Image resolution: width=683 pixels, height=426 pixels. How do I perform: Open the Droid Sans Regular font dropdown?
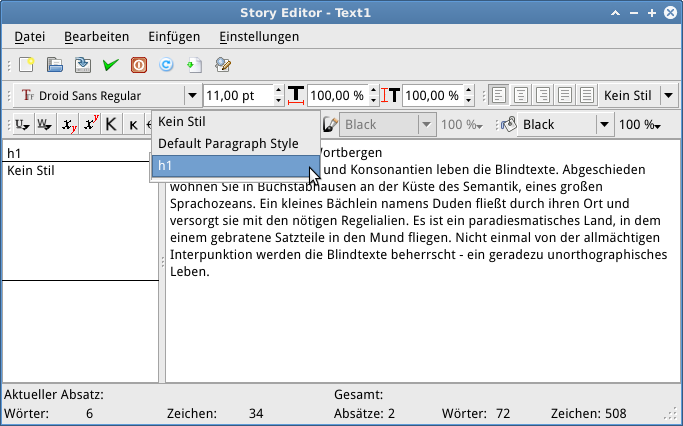(x=191, y=96)
